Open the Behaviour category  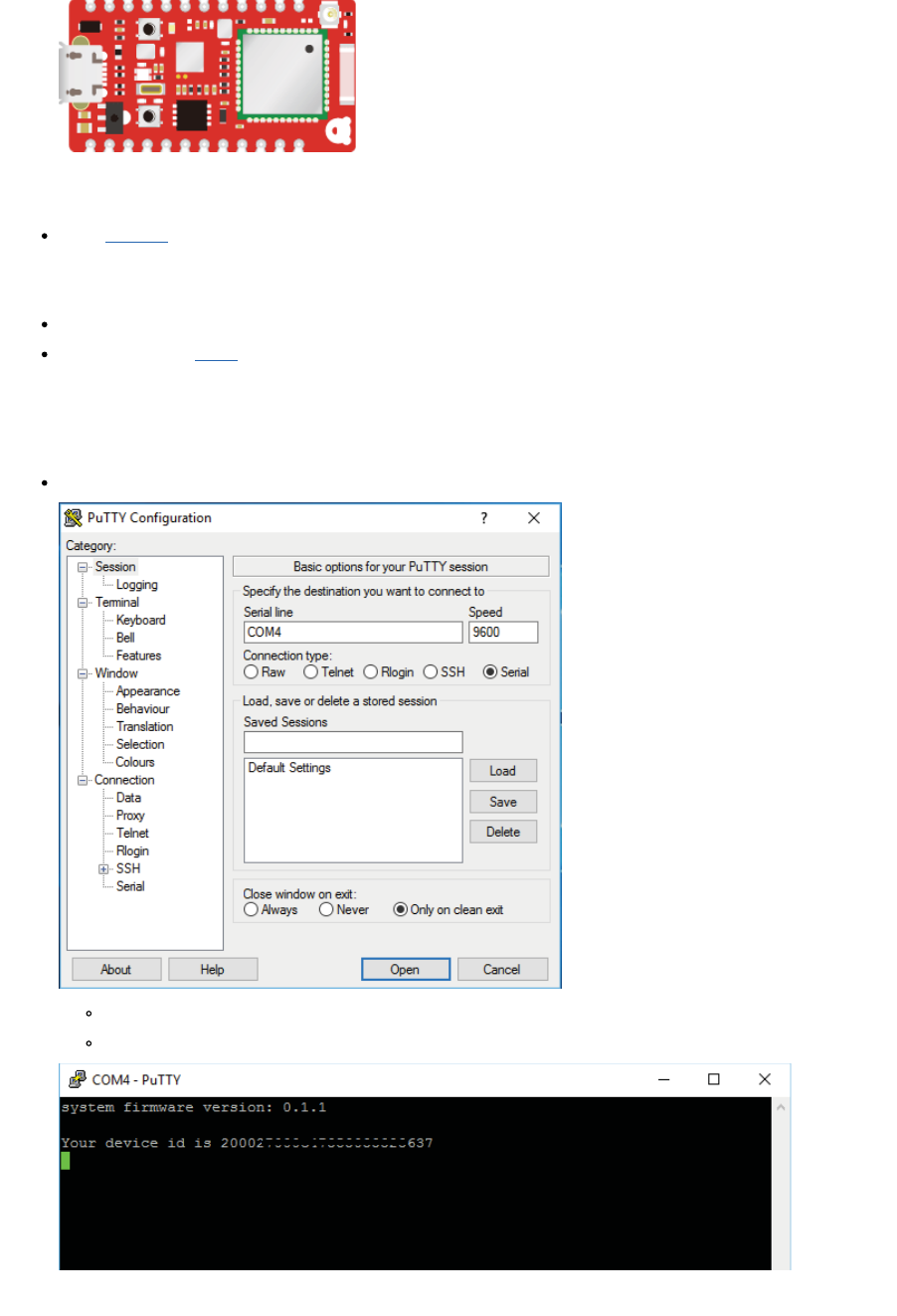(x=142, y=709)
